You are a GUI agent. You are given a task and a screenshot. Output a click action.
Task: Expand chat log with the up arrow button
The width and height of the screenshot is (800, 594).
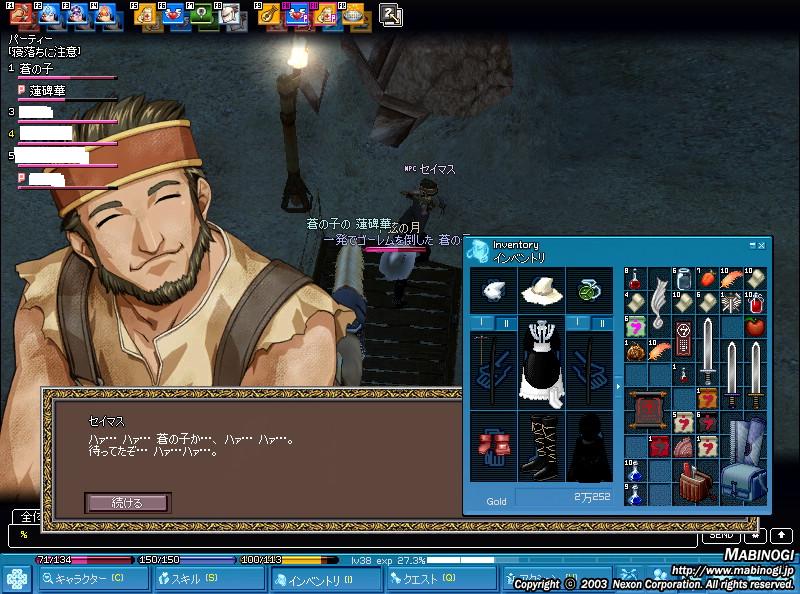point(781,535)
